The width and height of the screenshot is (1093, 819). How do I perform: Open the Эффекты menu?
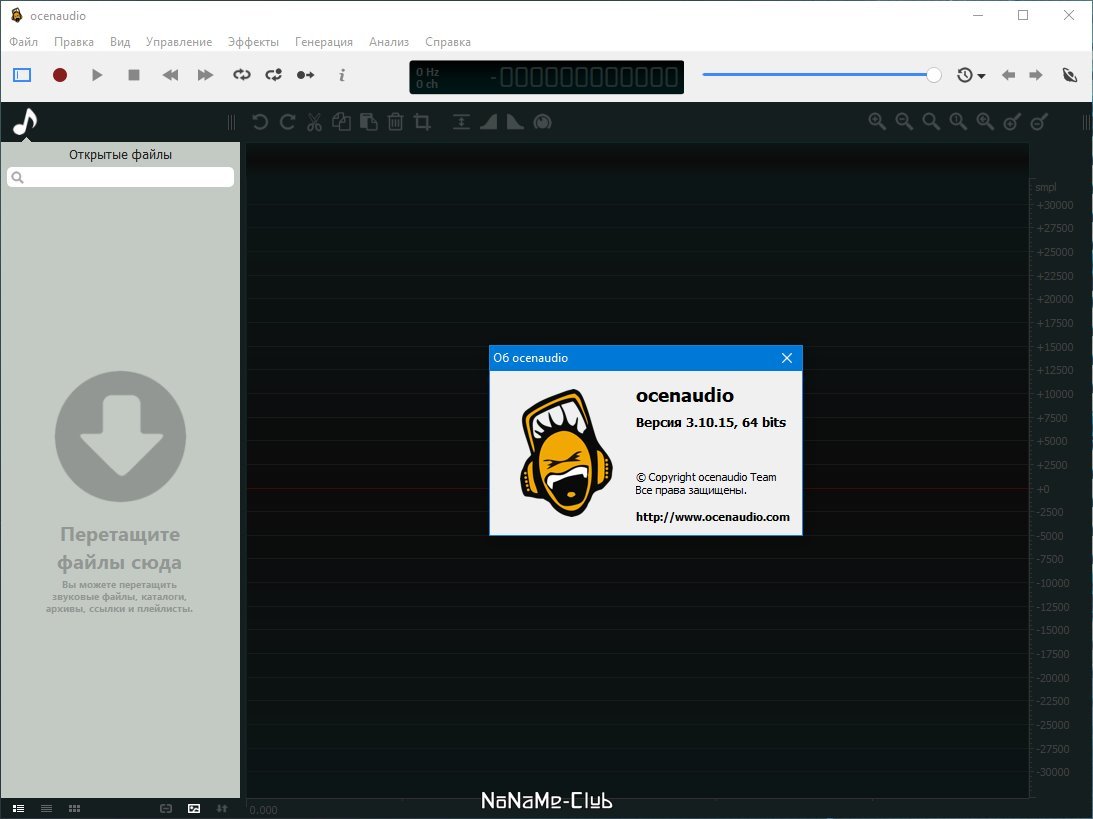(253, 42)
